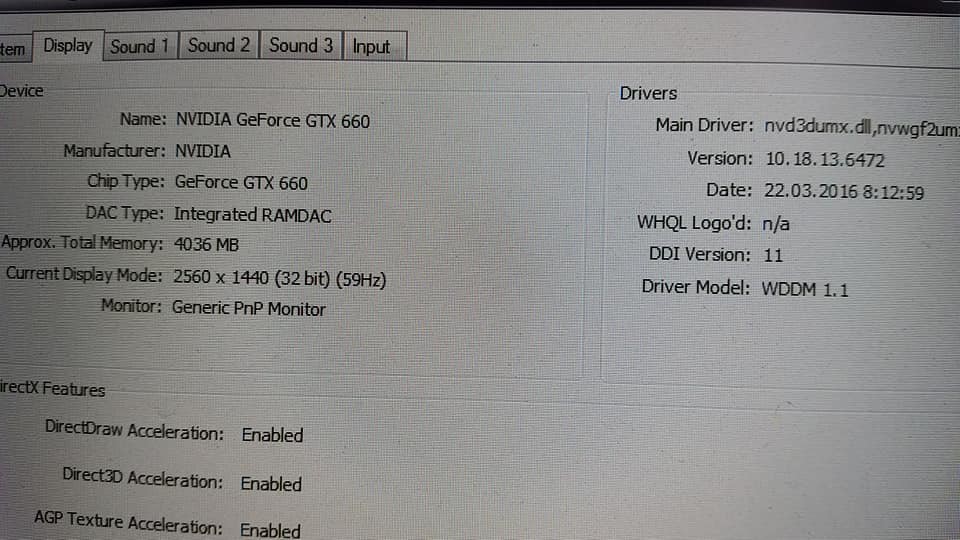Click the Direct3D Acceleration Enabled value
This screenshot has width=960, height=540.
point(271,484)
